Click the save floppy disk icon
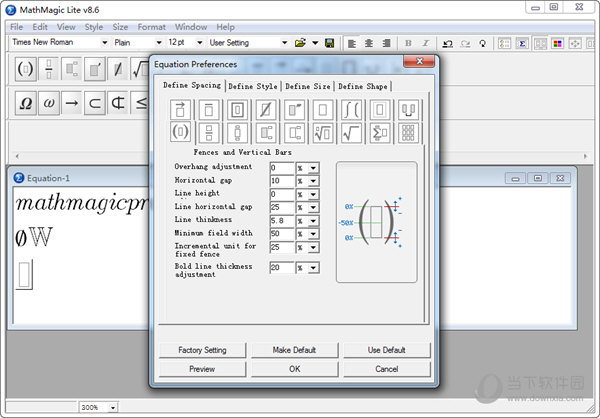The width and height of the screenshot is (600, 418). tap(329, 43)
